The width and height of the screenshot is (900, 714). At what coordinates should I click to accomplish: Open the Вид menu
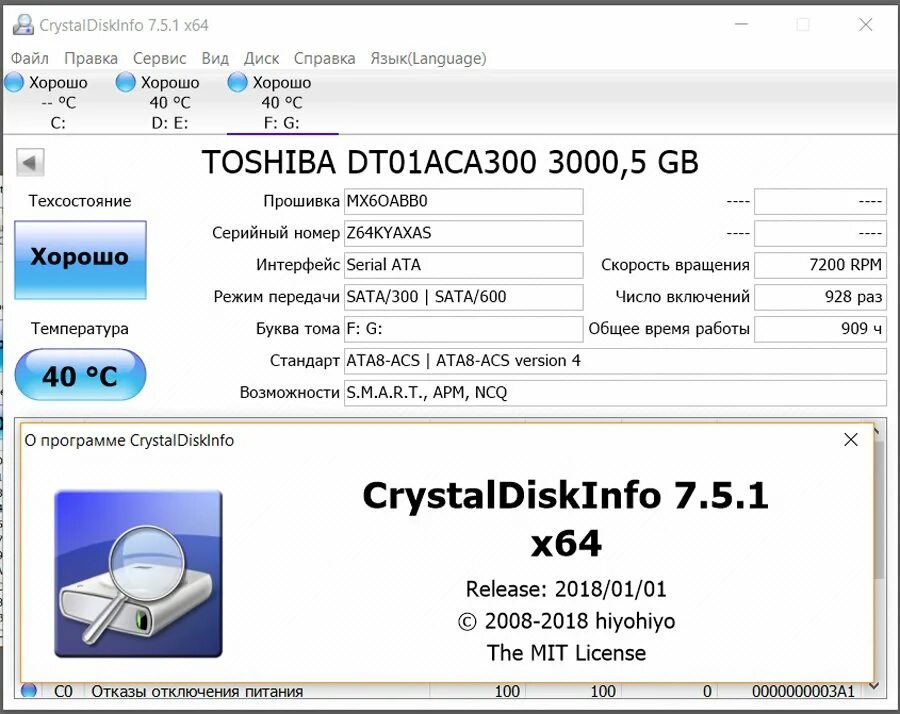pyautogui.click(x=215, y=59)
